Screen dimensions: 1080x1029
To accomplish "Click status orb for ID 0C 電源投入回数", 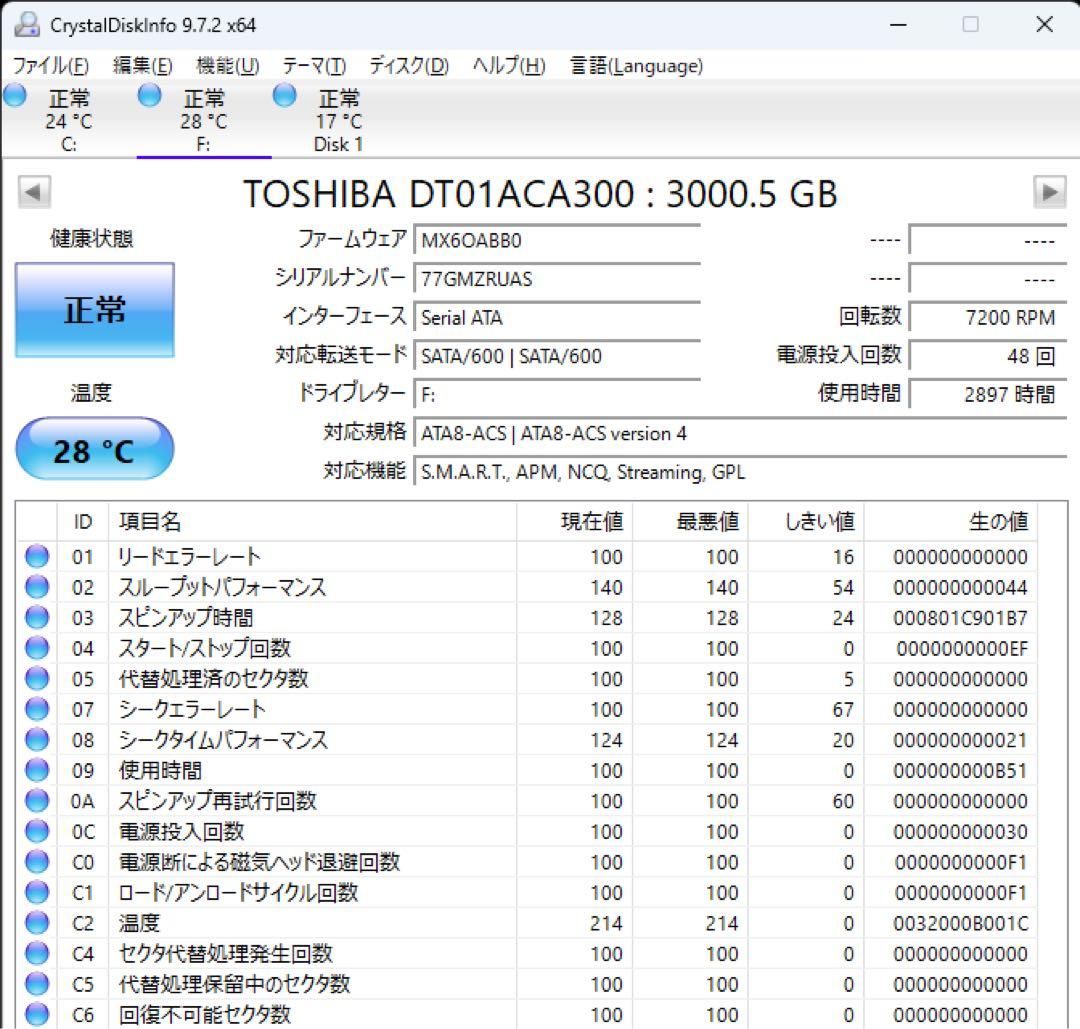I will pos(37,831).
